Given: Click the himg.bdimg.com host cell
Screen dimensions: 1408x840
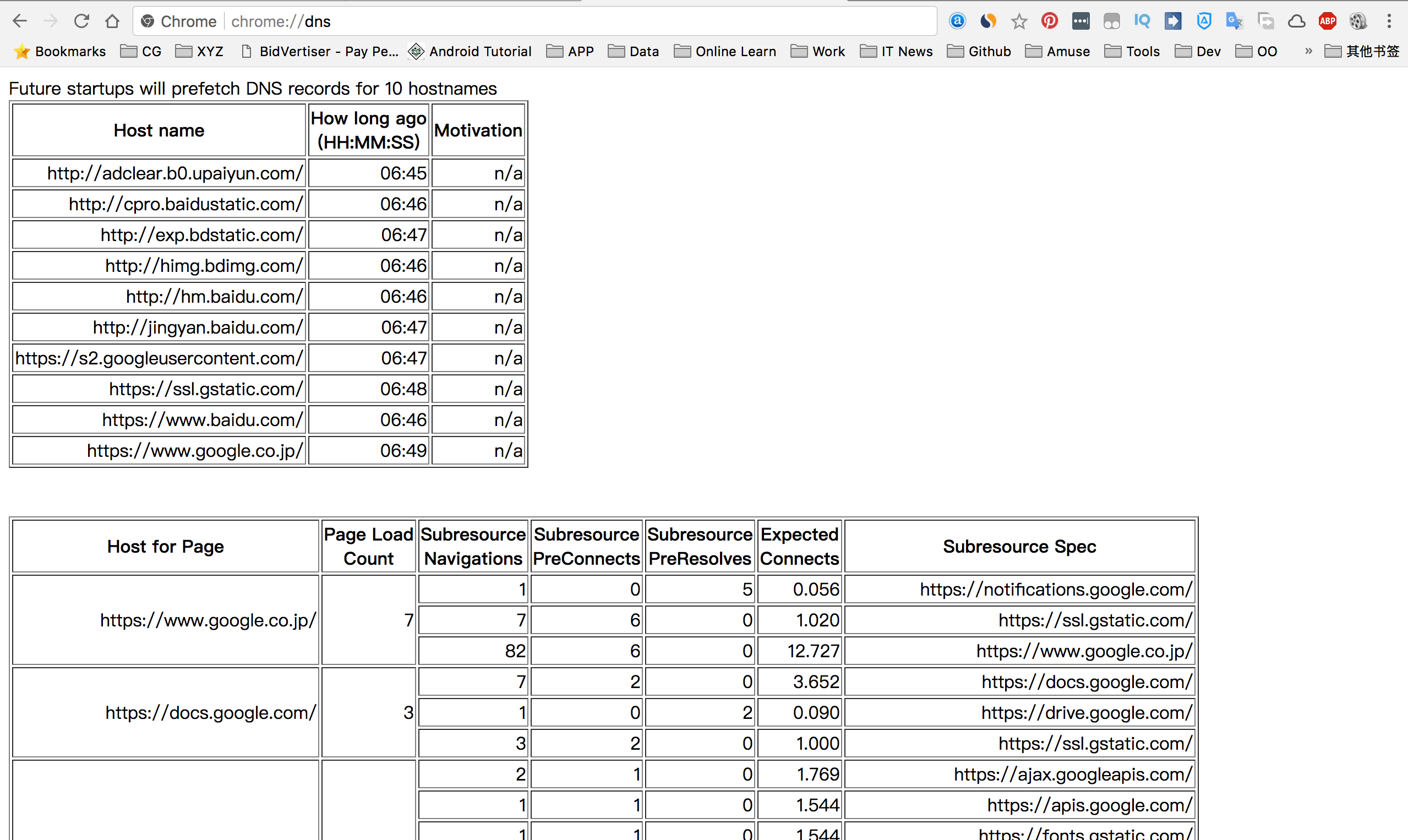Looking at the screenshot, I should point(159,265).
